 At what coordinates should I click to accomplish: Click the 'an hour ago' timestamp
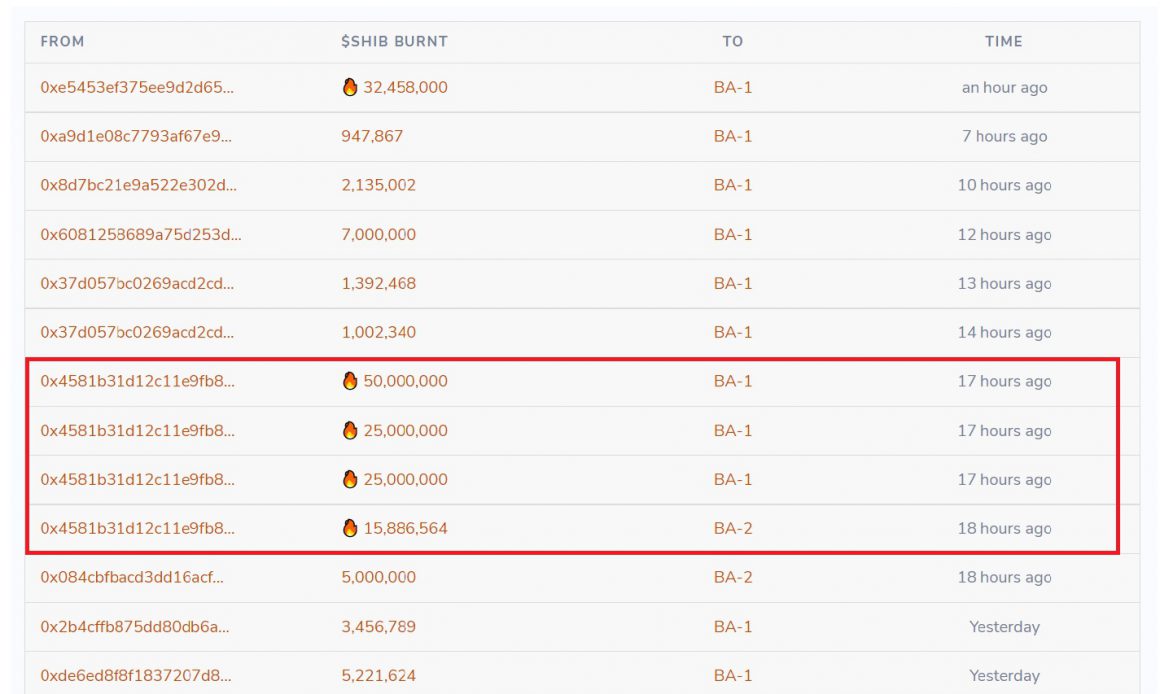pos(1002,87)
